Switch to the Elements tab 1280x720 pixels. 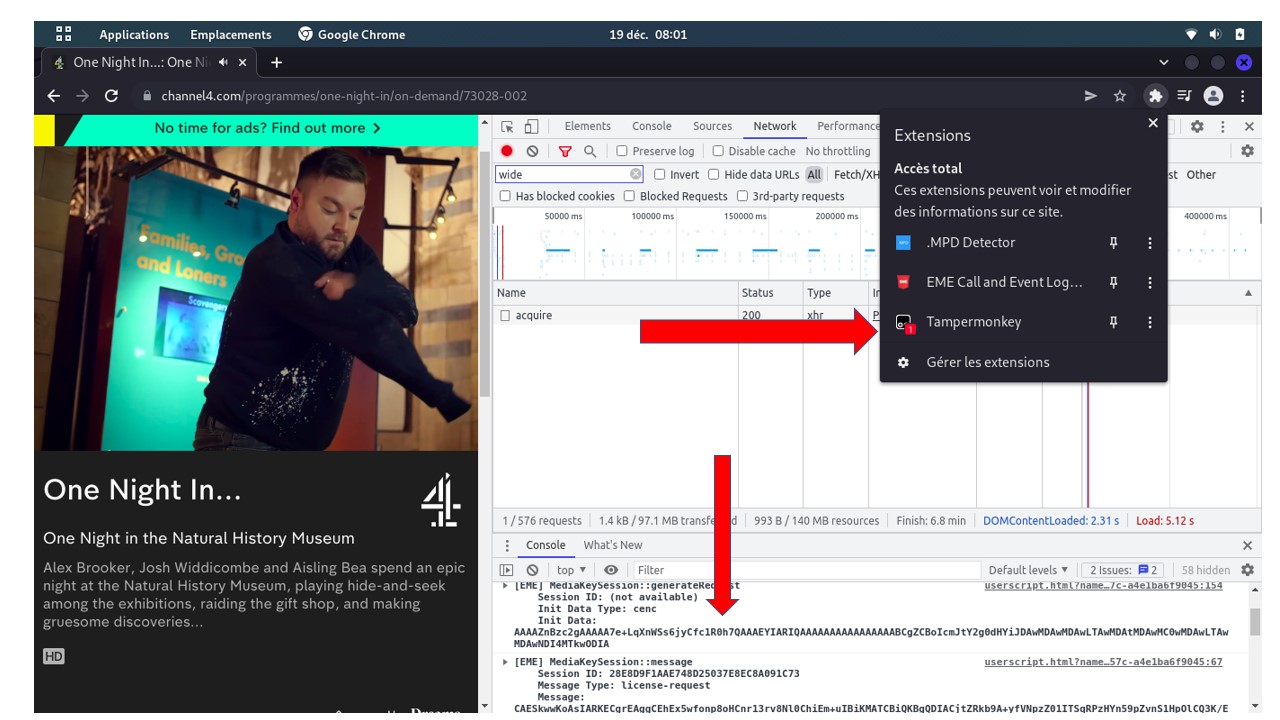click(x=587, y=126)
